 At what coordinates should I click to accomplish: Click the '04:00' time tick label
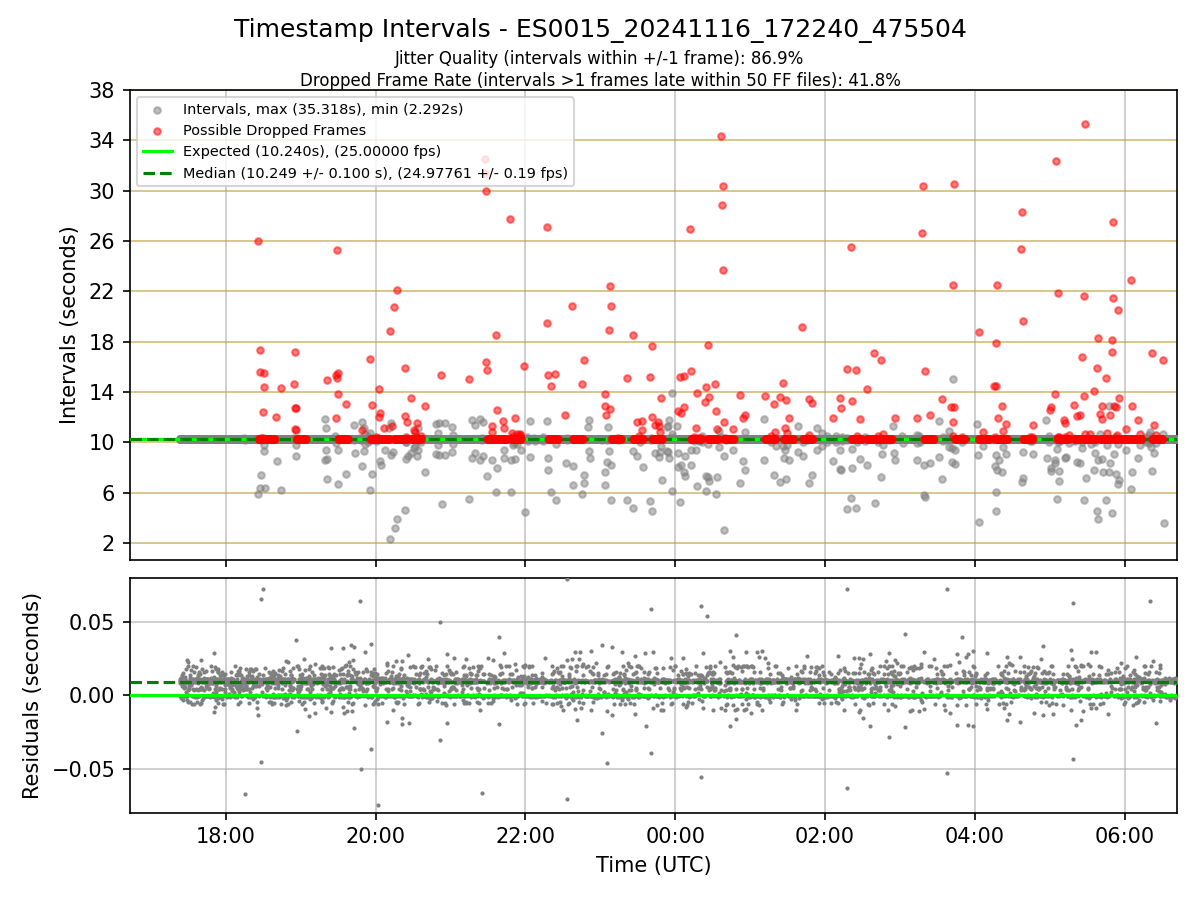(975, 836)
